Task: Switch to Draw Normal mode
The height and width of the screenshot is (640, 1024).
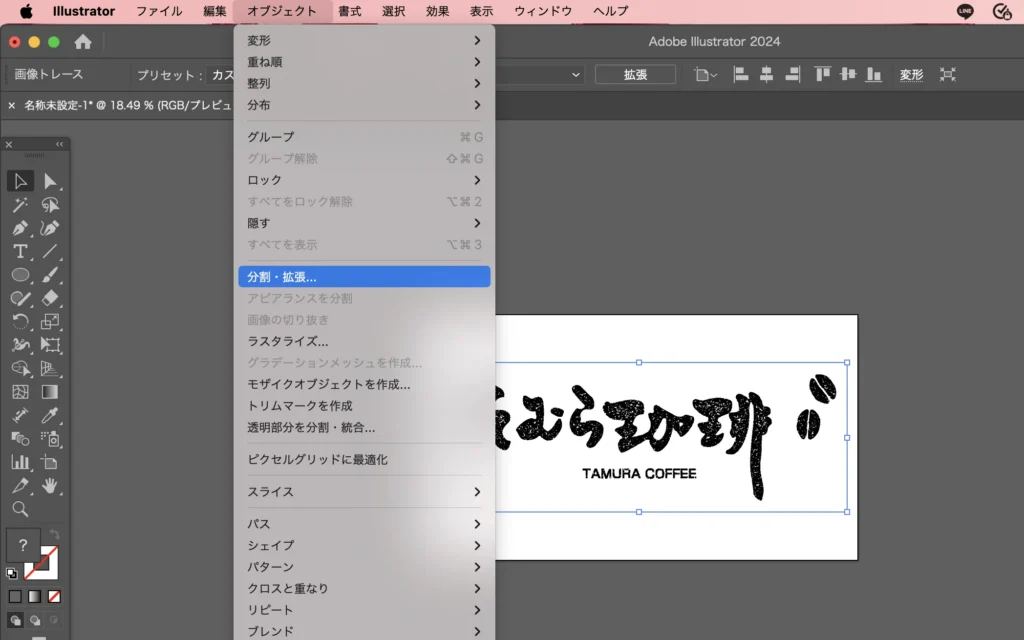Action: pyautogui.click(x=16, y=620)
